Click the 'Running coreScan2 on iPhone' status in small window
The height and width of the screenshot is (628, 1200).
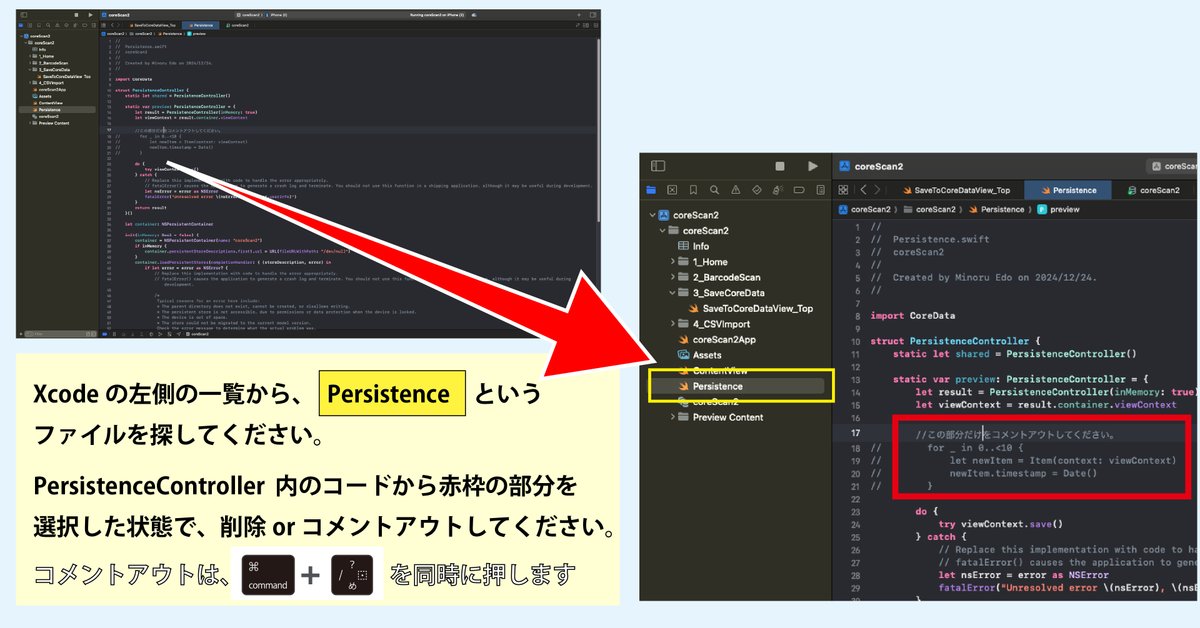[437, 15]
